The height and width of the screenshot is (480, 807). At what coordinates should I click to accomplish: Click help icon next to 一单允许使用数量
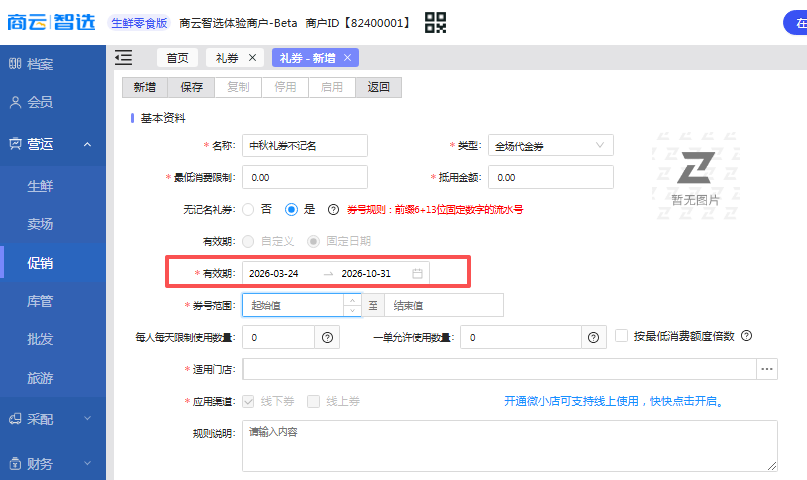tap(594, 338)
